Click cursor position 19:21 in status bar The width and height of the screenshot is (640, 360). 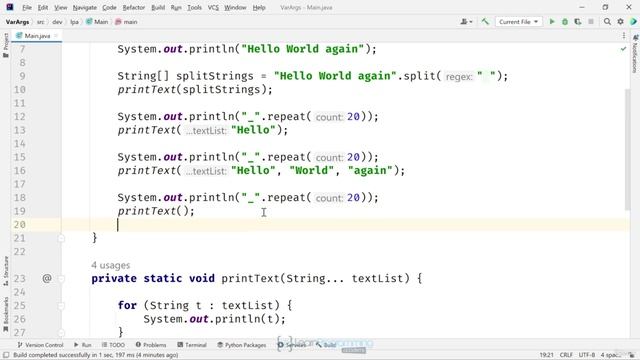point(547,355)
